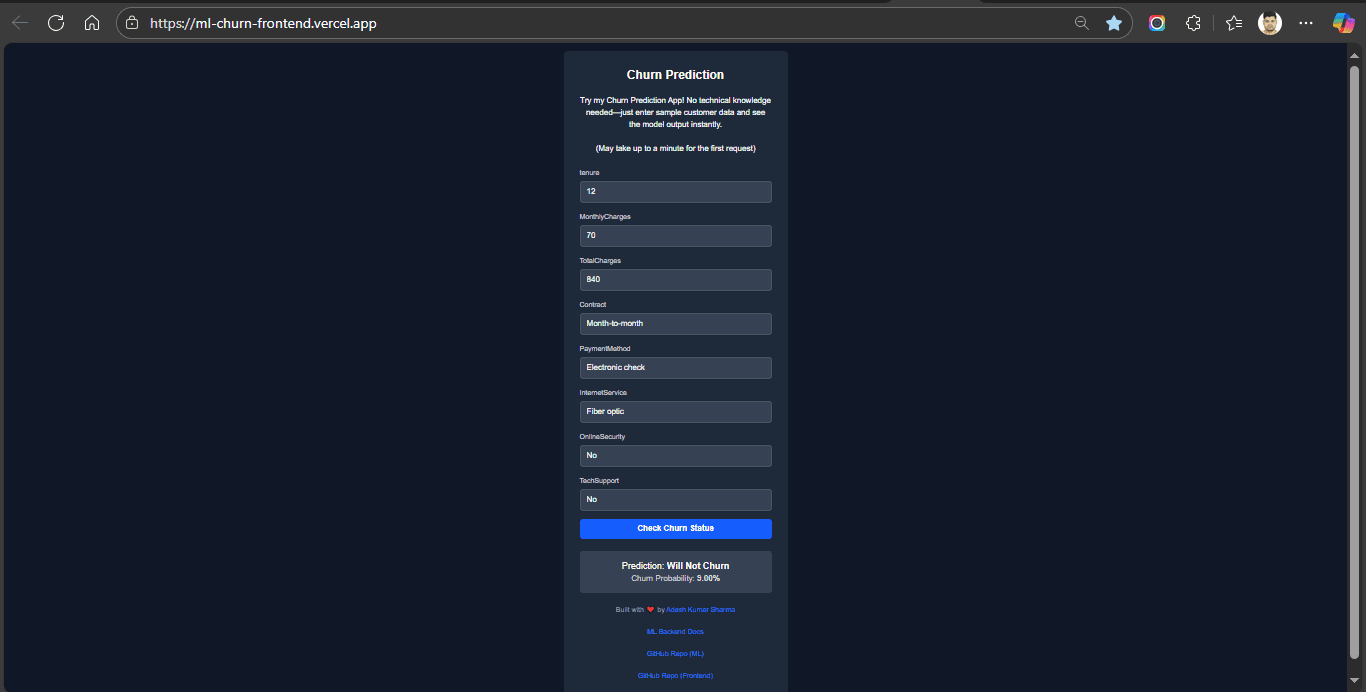The height and width of the screenshot is (692, 1366).
Task: Open the GitHub Repo (ML) link
Action: click(x=675, y=654)
